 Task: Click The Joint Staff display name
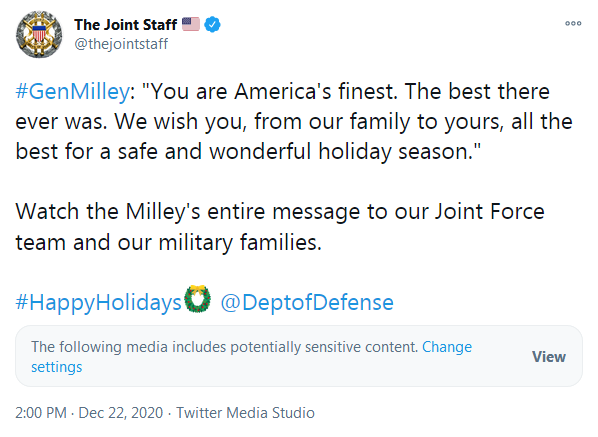(x=125, y=25)
